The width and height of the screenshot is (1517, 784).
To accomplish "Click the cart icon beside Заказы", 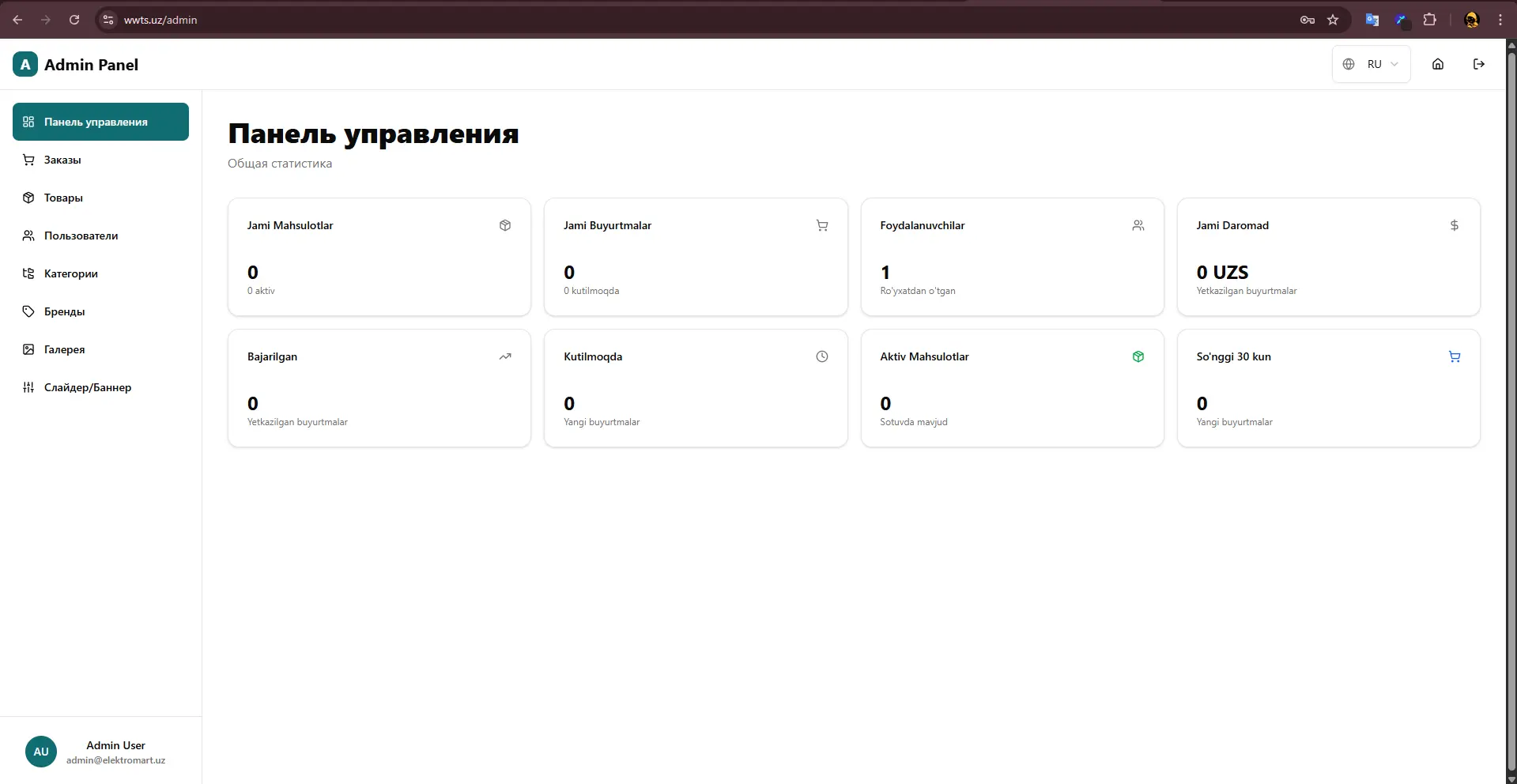I will click(28, 160).
